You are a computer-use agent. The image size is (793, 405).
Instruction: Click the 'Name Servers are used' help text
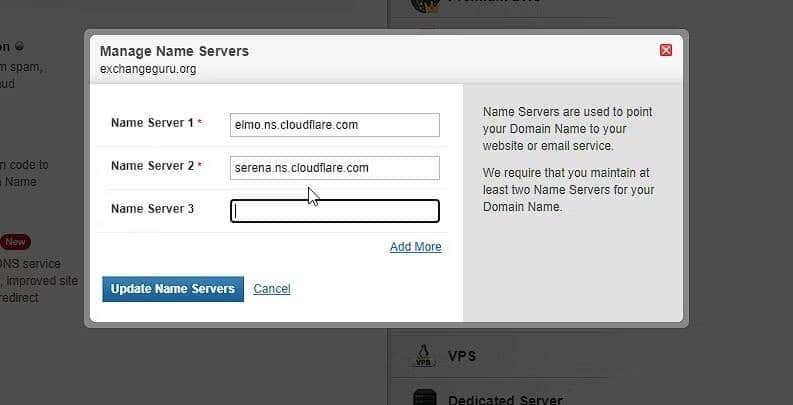pos(567,129)
